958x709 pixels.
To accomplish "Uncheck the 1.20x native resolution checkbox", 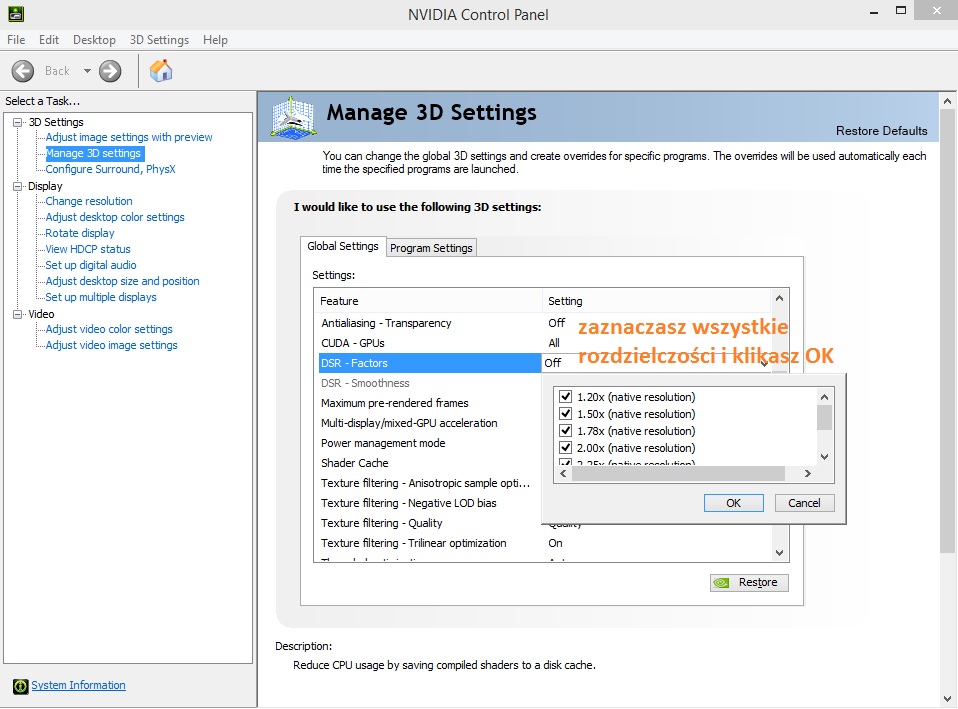I will point(566,397).
